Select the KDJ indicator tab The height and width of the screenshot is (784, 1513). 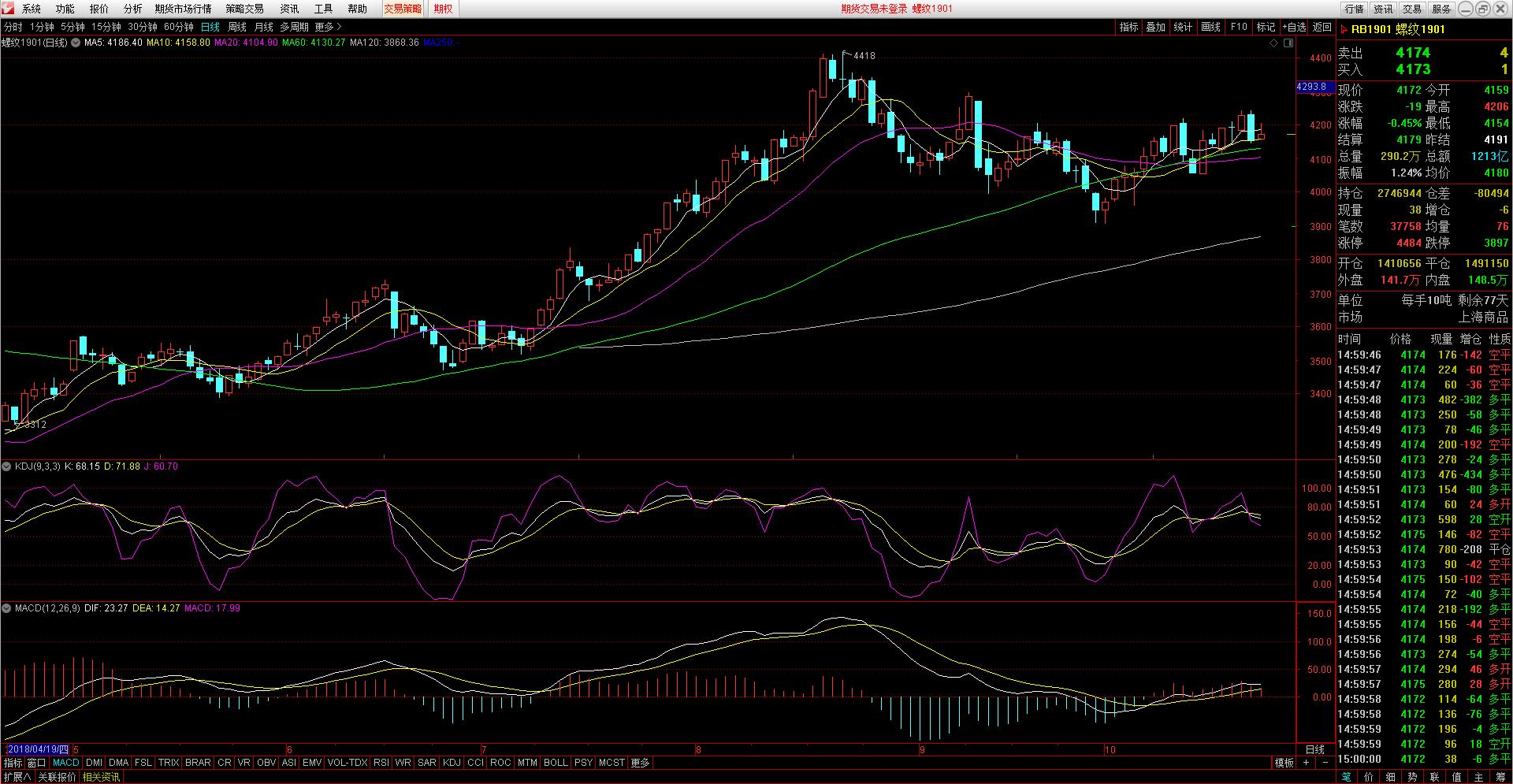coord(452,763)
